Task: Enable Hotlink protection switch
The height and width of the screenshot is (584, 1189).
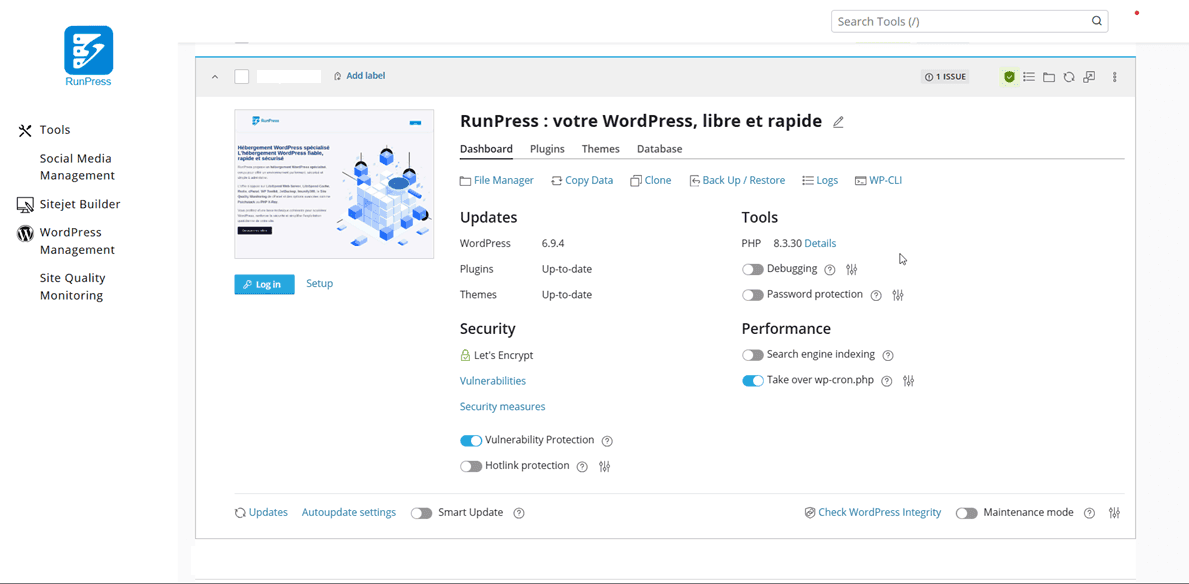Action: point(471,466)
